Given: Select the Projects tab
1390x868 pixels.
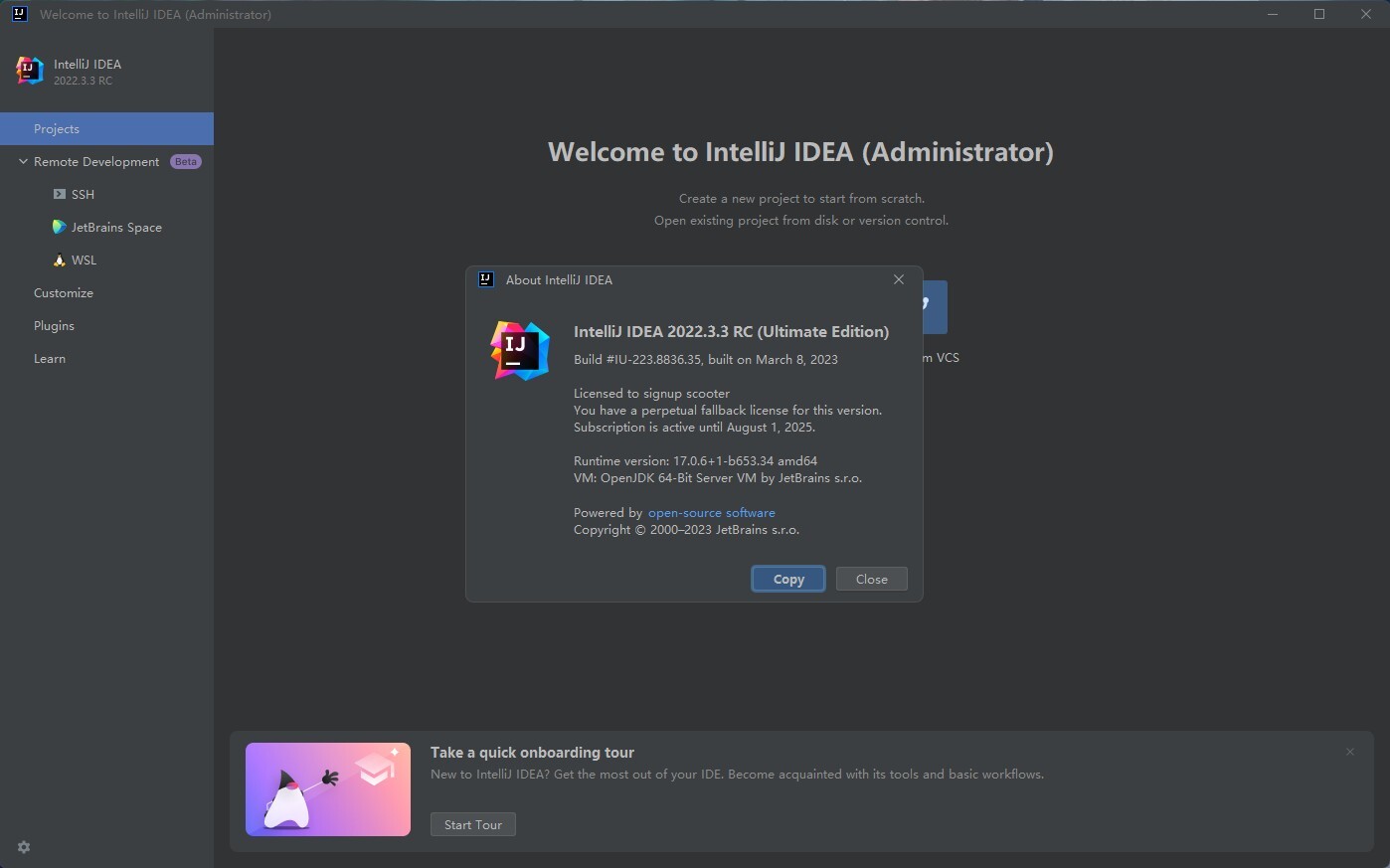Looking at the screenshot, I should (106, 129).
